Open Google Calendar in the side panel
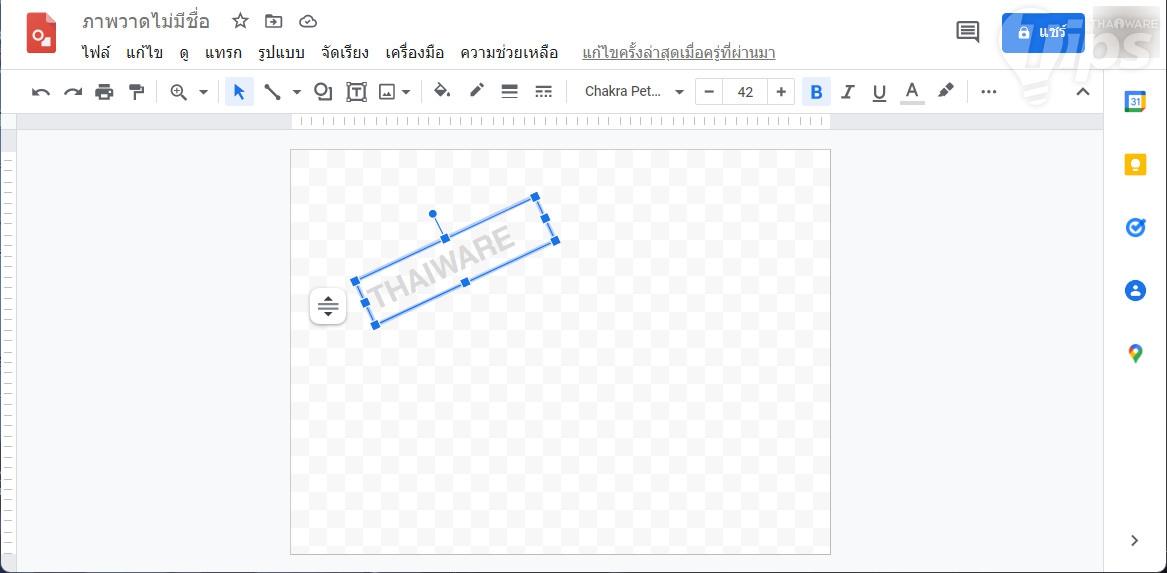This screenshot has width=1167, height=573. pyautogui.click(x=1134, y=101)
